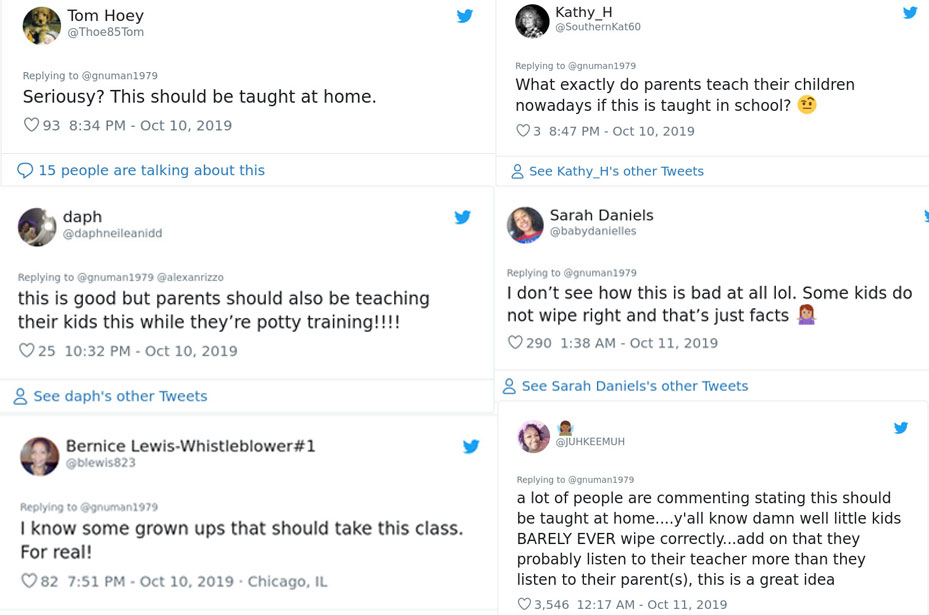Open Tom Hoey's profile picture
The height and width of the screenshot is (615, 929).
(42, 26)
